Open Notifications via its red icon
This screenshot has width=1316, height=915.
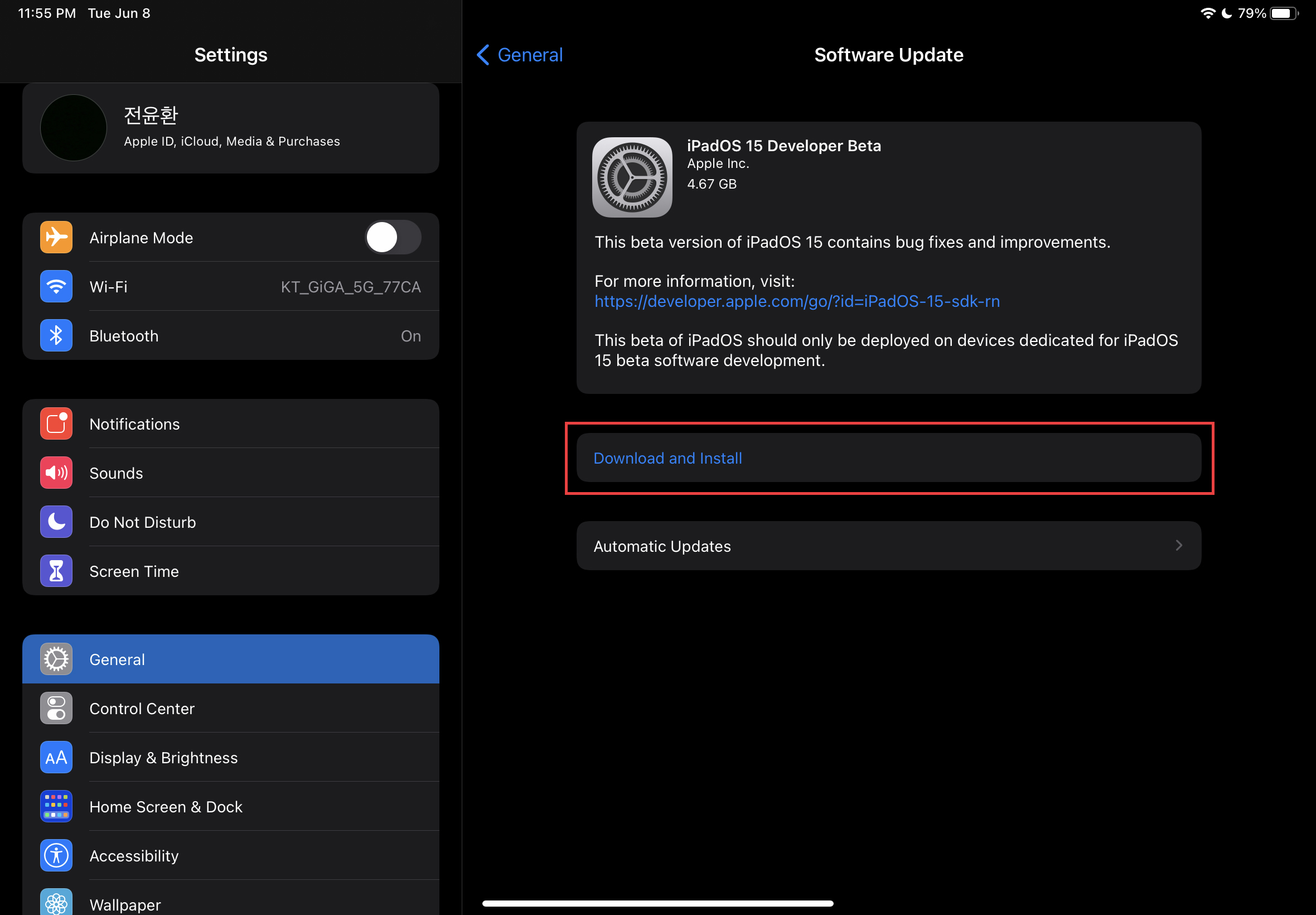coord(56,423)
